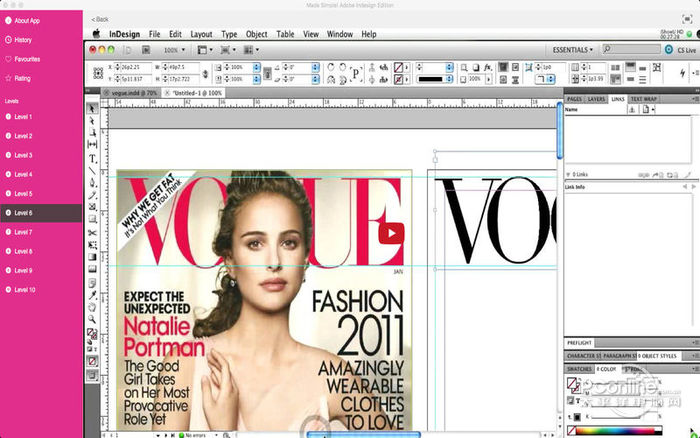Select the Free Transform tool
Image resolution: width=700 pixels, height=438 pixels.
point(92,245)
